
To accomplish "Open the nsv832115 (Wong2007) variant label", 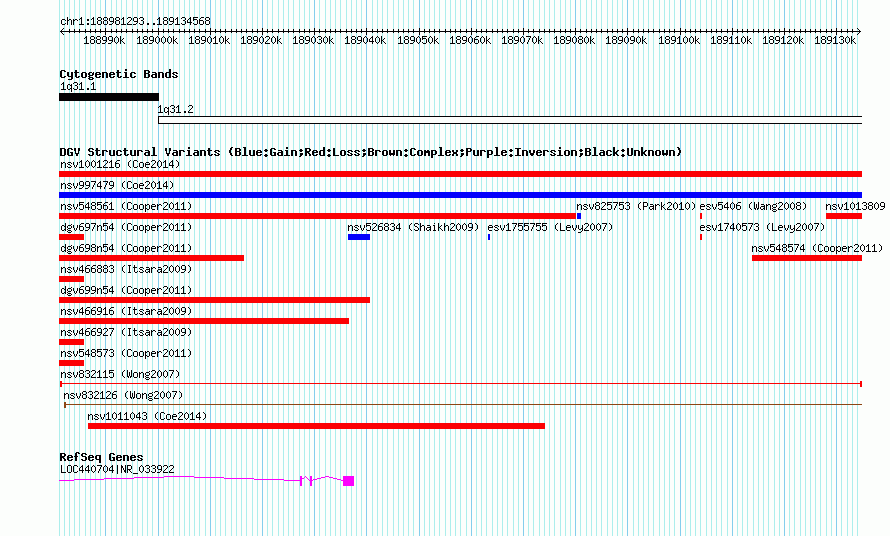I will point(120,374).
